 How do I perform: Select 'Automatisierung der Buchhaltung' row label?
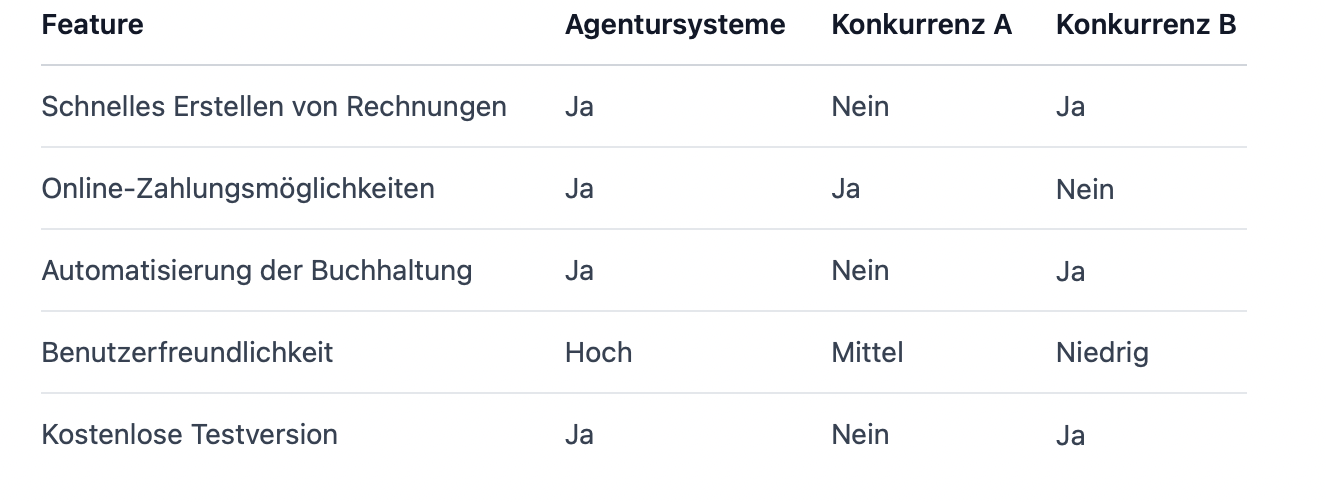(x=257, y=271)
